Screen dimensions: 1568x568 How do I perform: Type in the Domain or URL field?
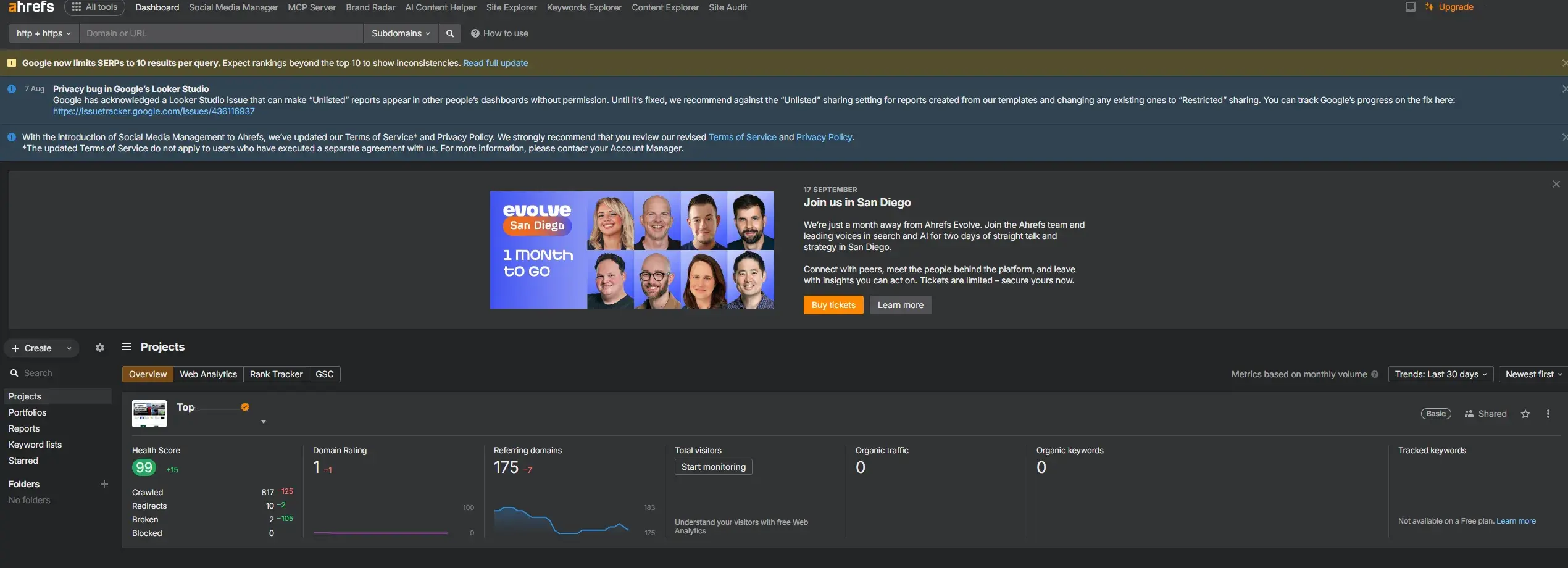(x=221, y=33)
